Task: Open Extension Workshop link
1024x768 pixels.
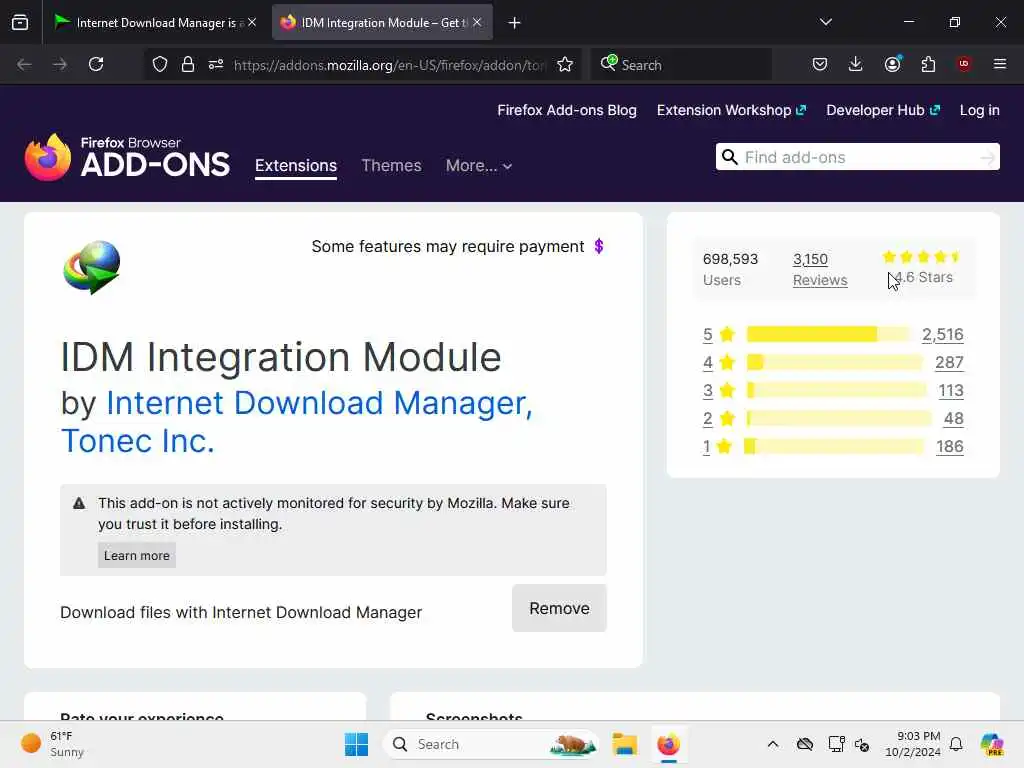Action: (731, 110)
